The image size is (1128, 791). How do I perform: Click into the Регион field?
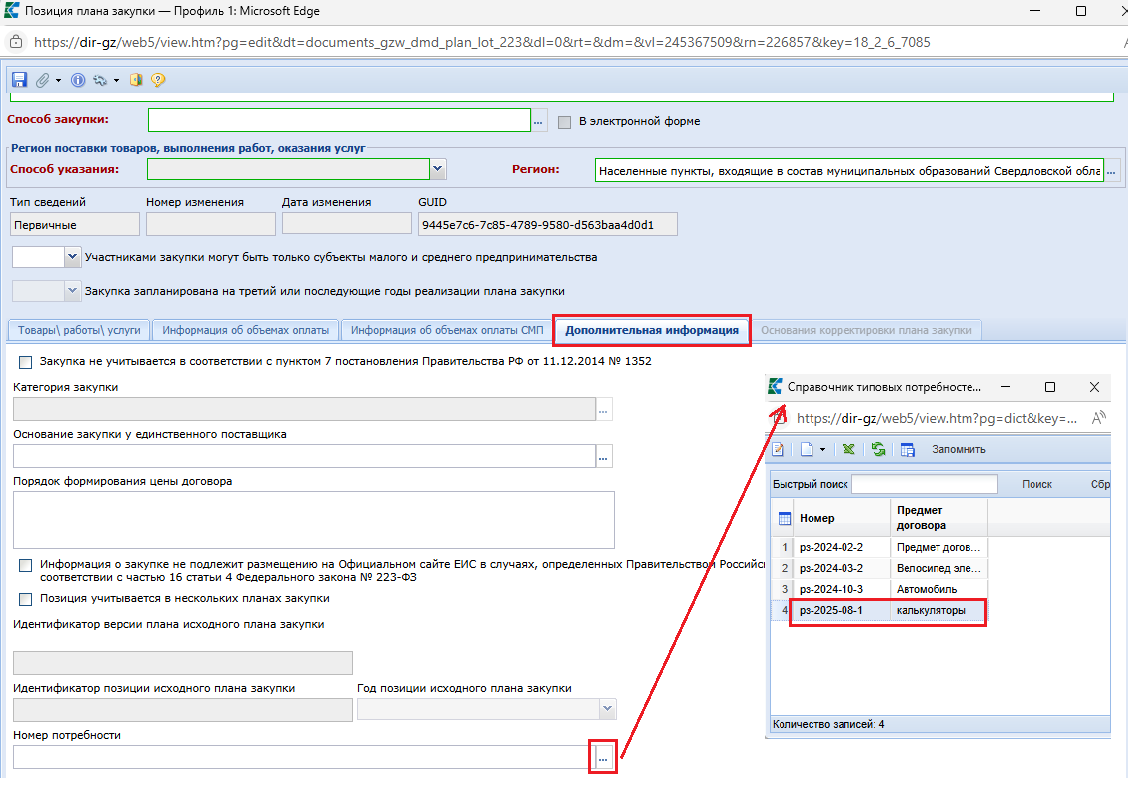pyautogui.click(x=849, y=170)
